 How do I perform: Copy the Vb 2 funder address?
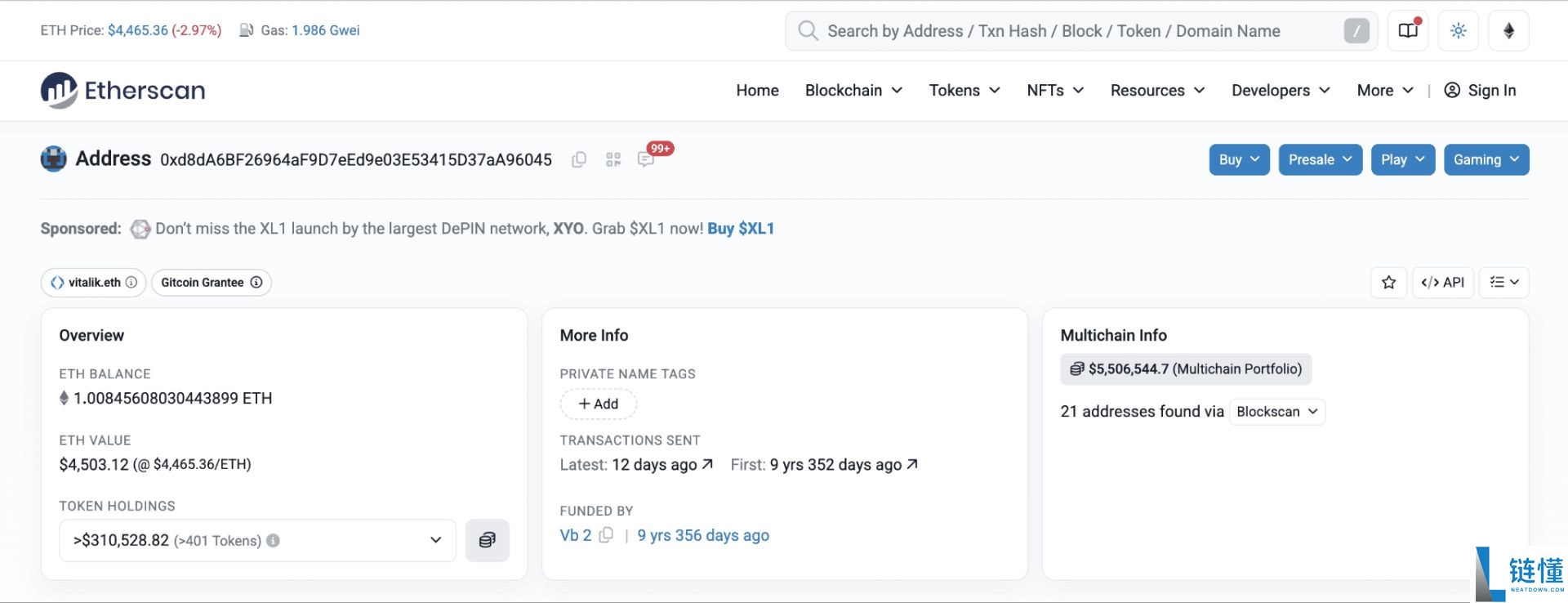click(606, 535)
